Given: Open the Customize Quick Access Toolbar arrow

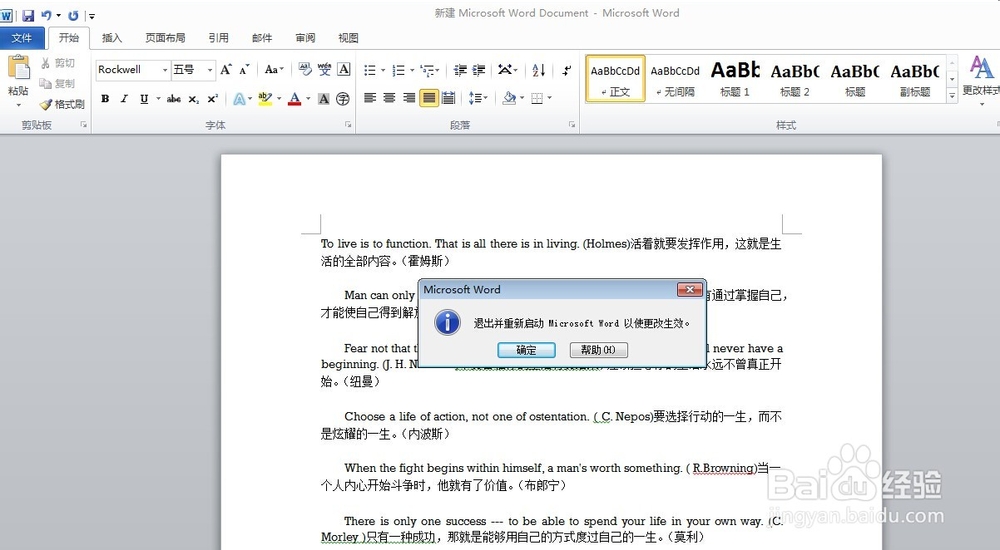Looking at the screenshot, I should coord(92,16).
